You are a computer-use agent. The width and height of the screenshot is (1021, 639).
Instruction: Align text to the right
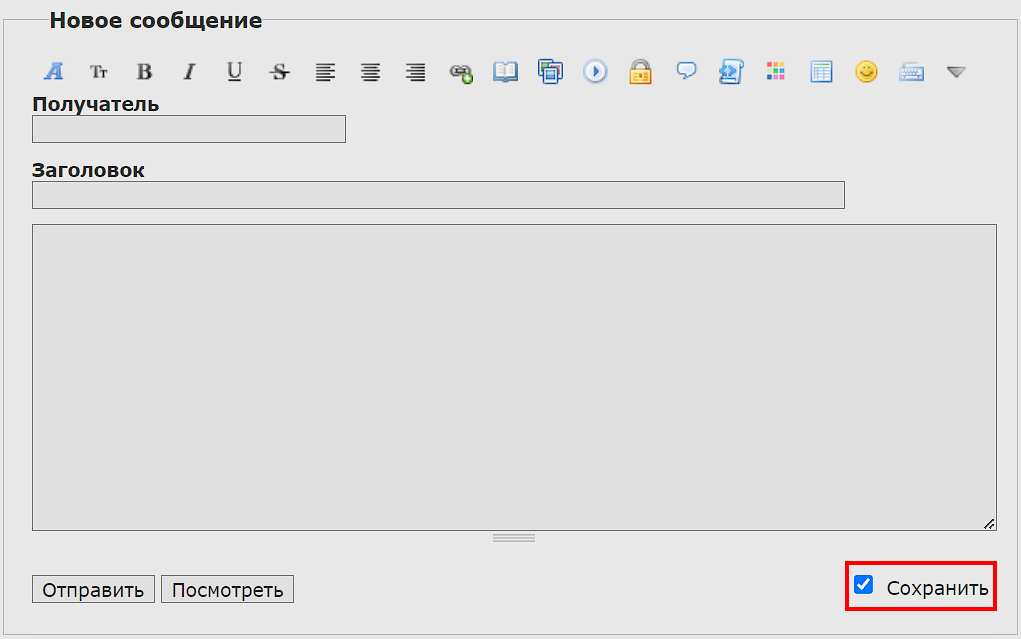(x=416, y=72)
